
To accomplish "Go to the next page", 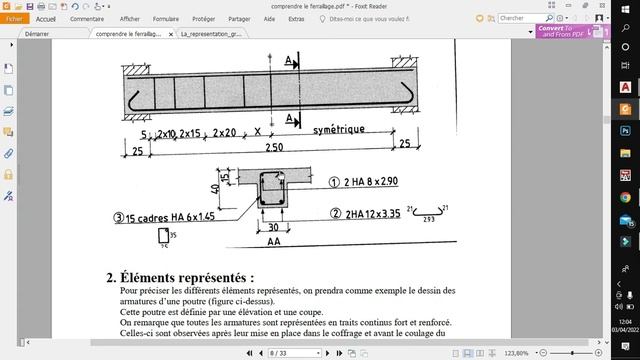I will point(327,353).
